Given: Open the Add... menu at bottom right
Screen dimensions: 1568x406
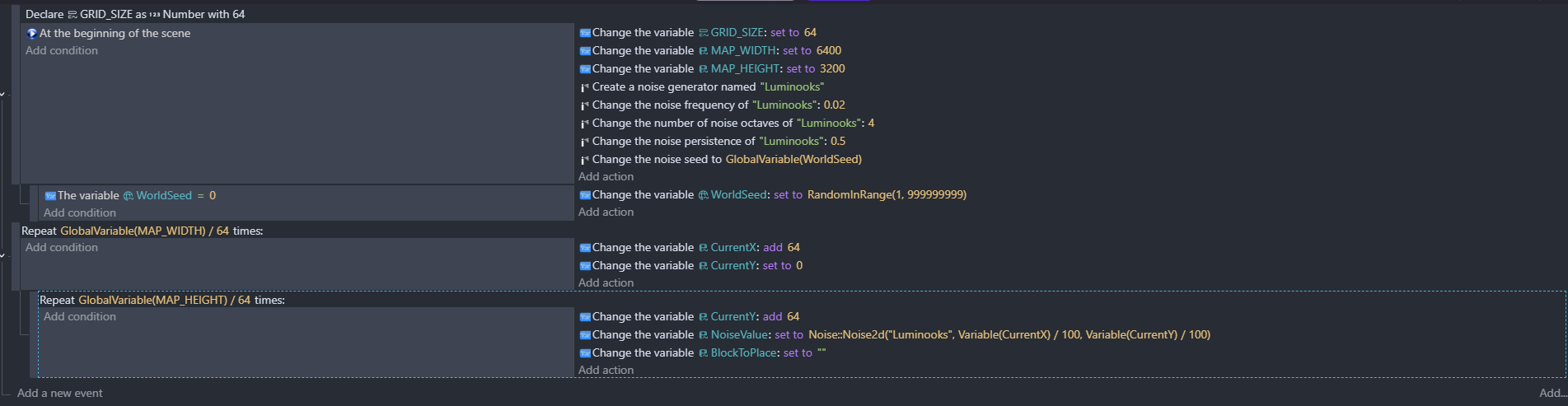Looking at the screenshot, I should 1552,393.
